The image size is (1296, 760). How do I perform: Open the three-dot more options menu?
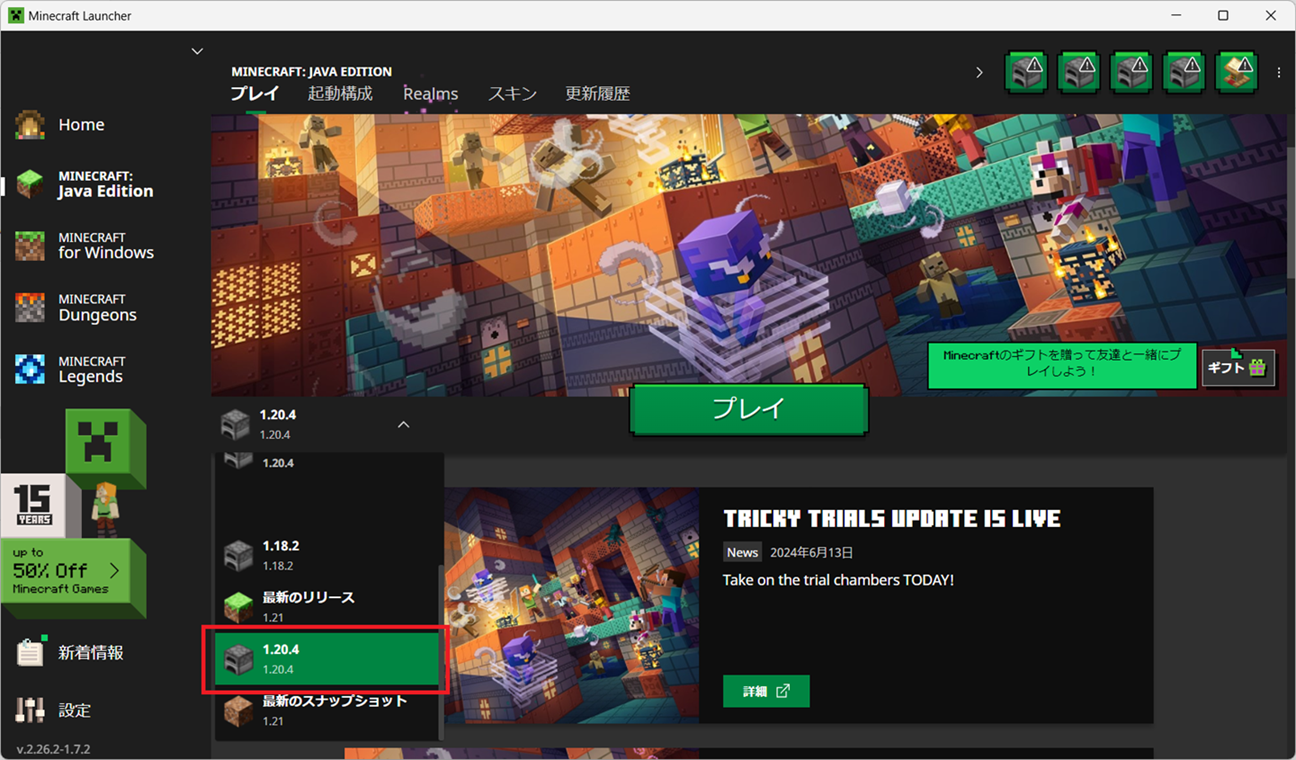point(1279,73)
